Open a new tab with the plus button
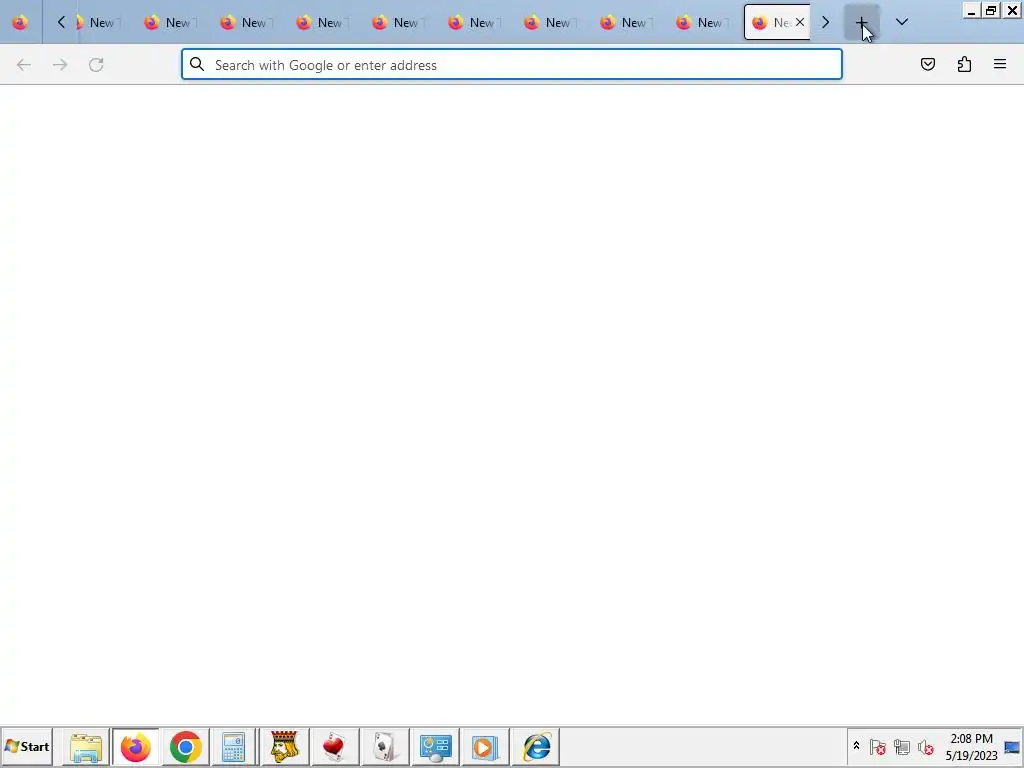 [861, 22]
